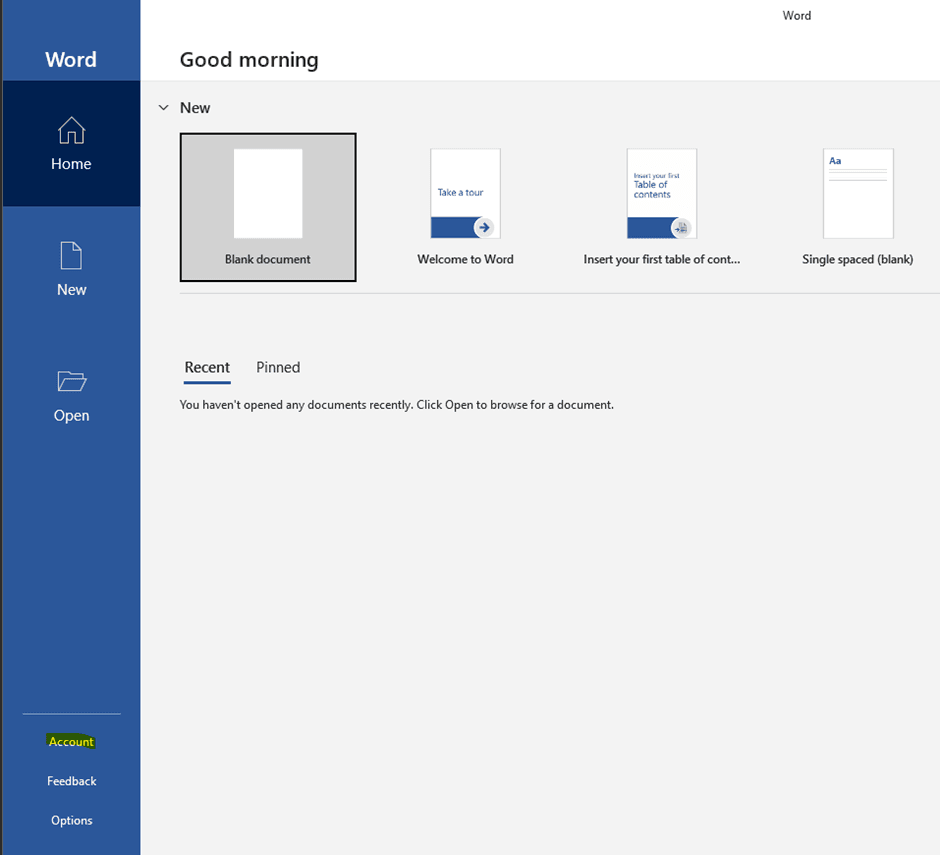This screenshot has width=940, height=855.
Task: Select the Blank document white page thumbnail
Action: (268, 193)
